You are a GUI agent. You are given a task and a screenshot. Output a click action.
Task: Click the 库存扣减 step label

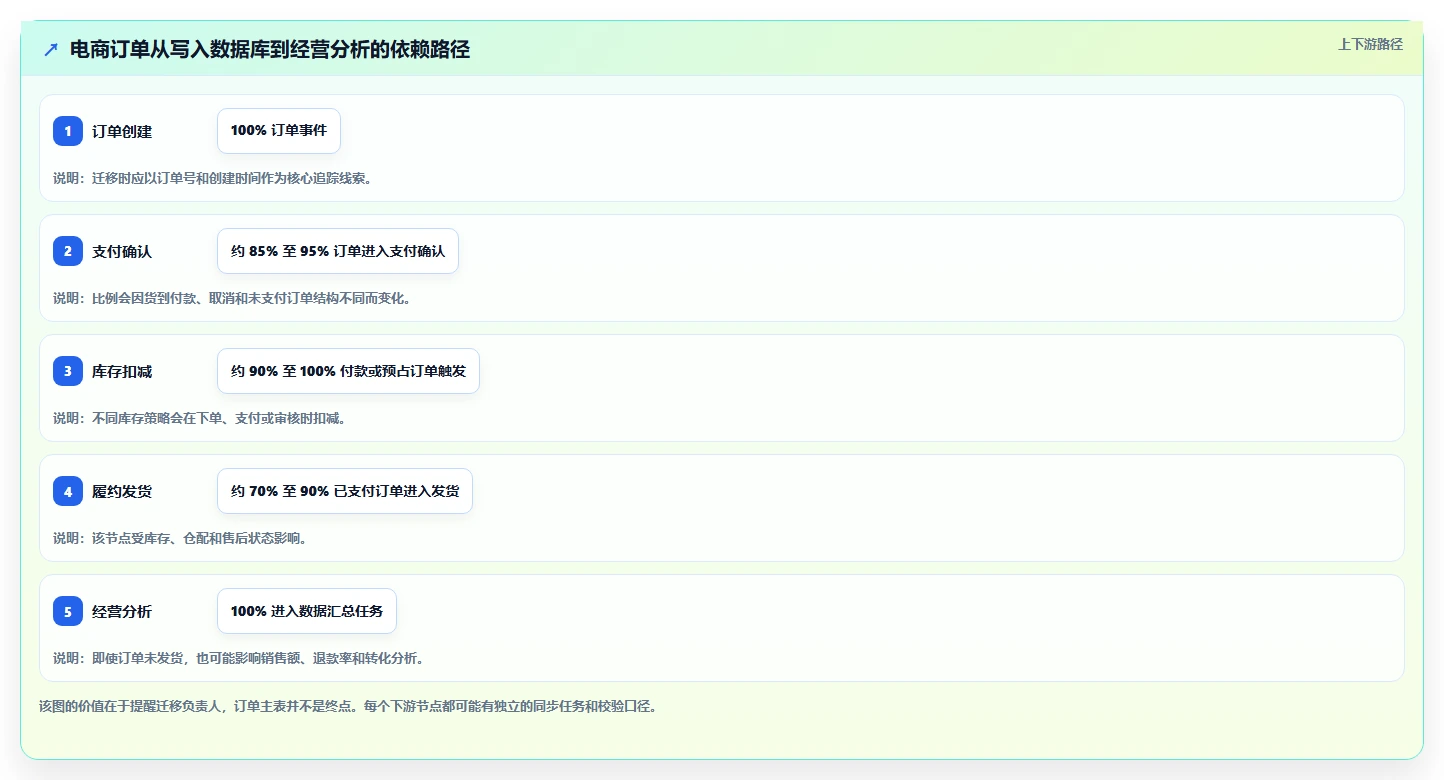pos(122,371)
